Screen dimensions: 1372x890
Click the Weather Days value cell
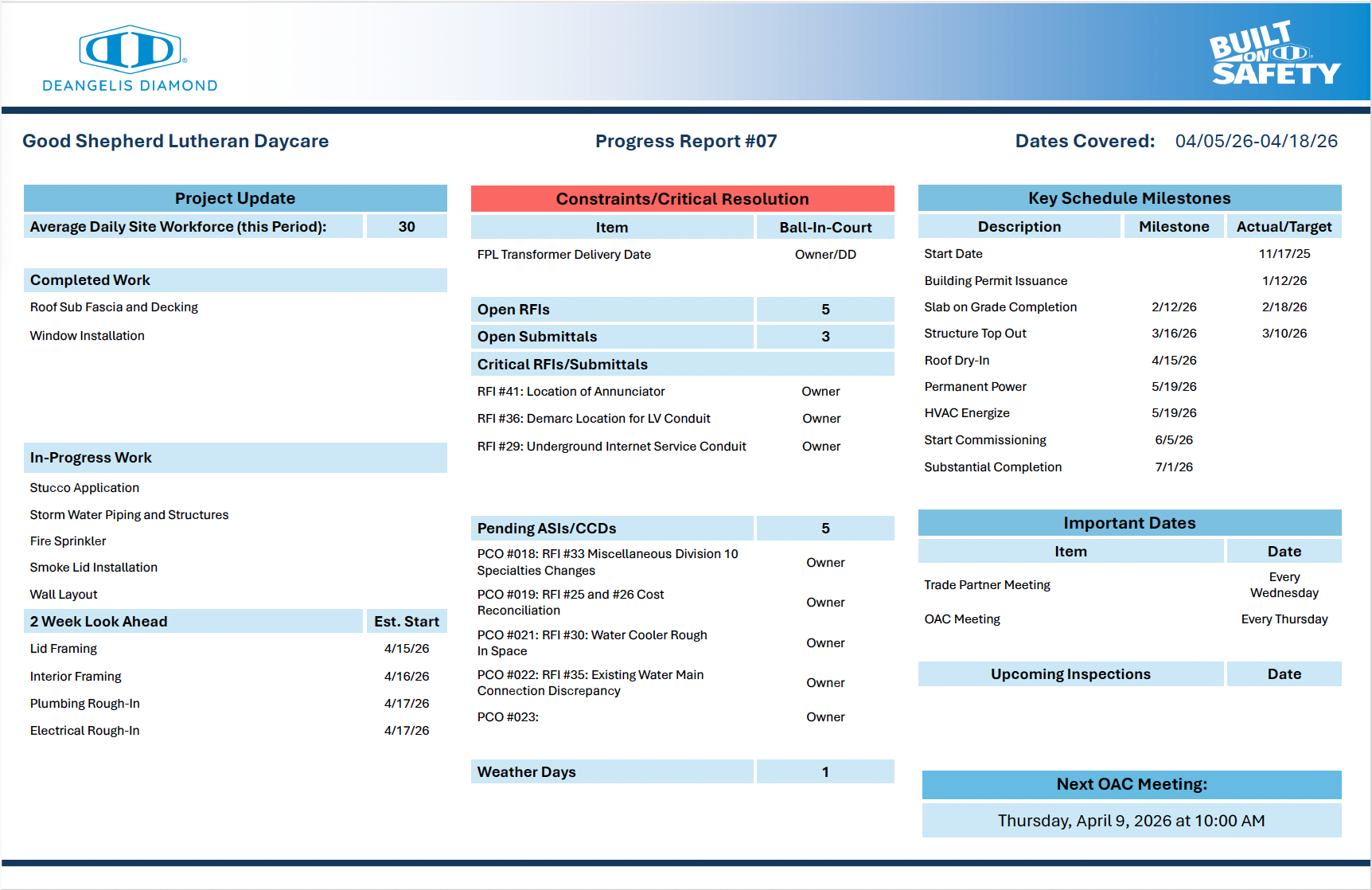(824, 772)
